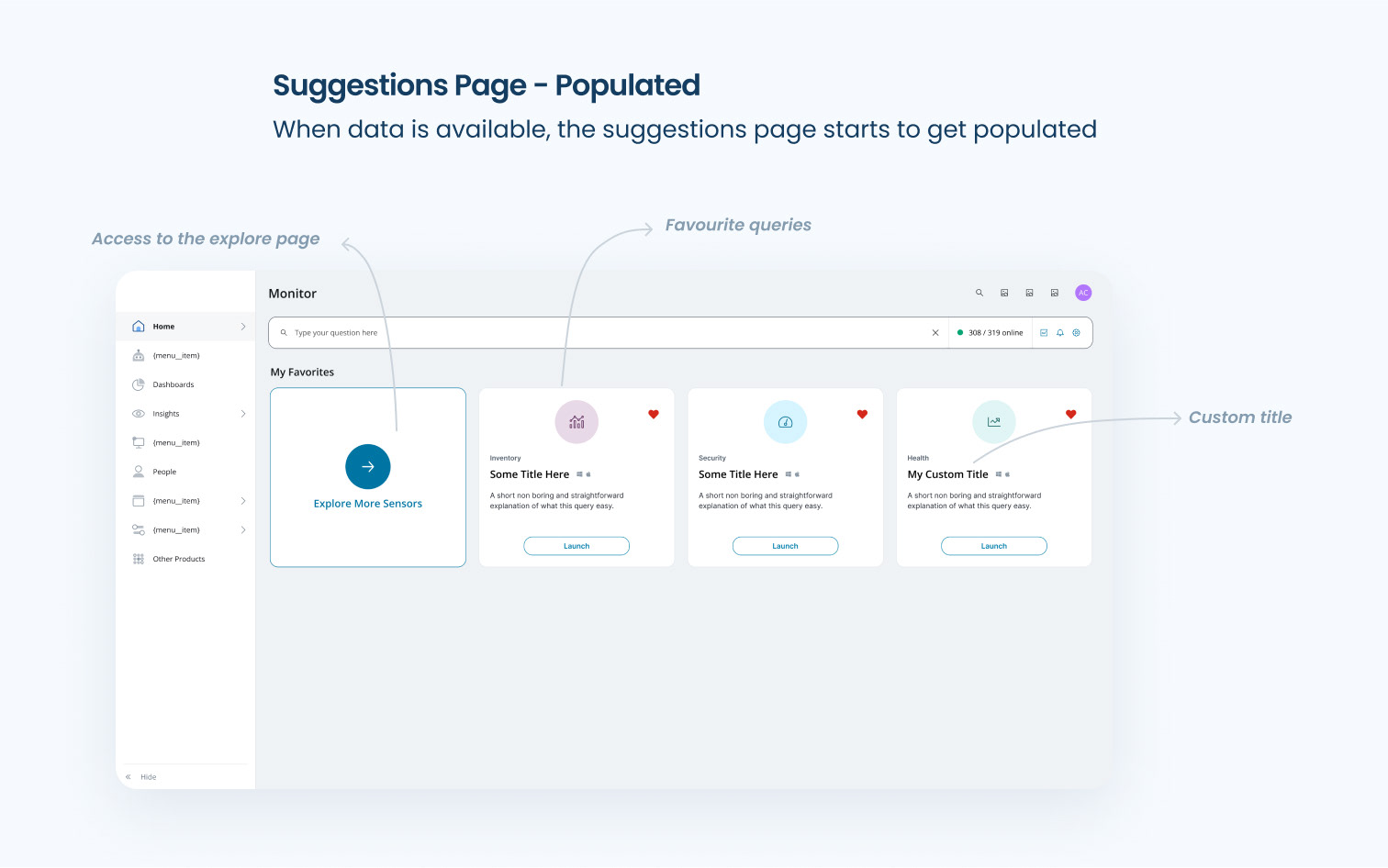The image size is (1388, 868).
Task: Open Dashboards in the sidebar
Action: pos(173,384)
